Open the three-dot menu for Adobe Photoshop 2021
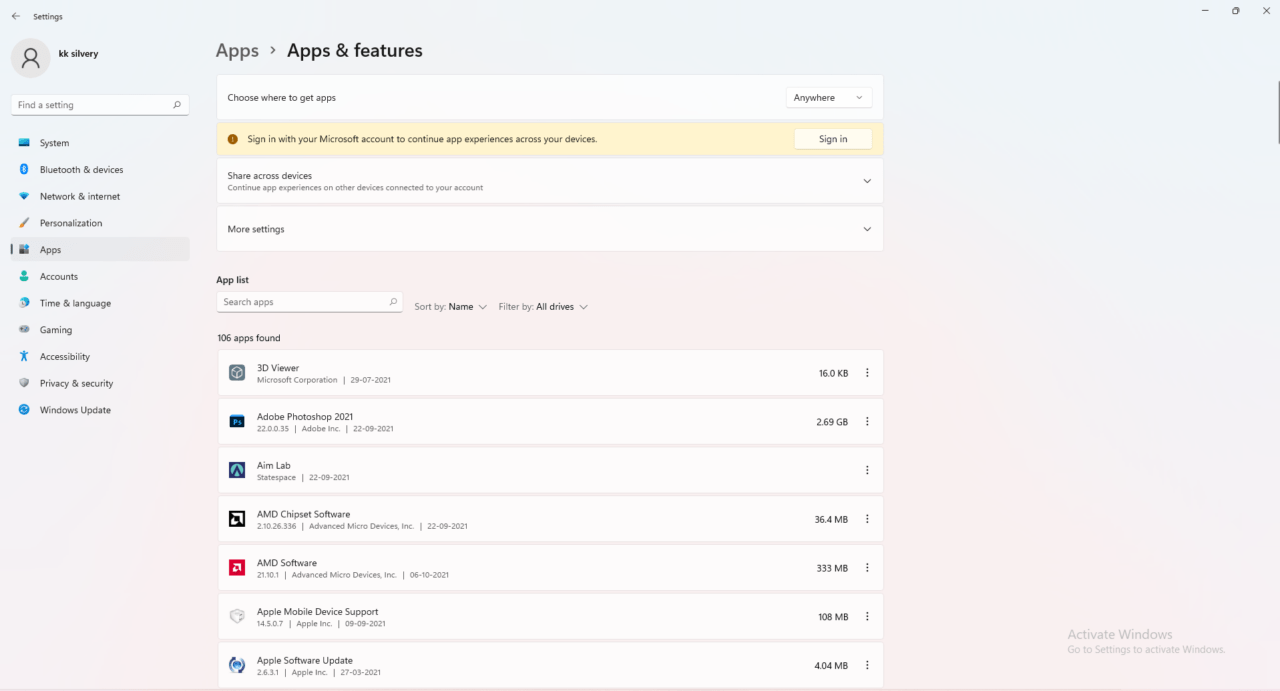 [x=867, y=422]
